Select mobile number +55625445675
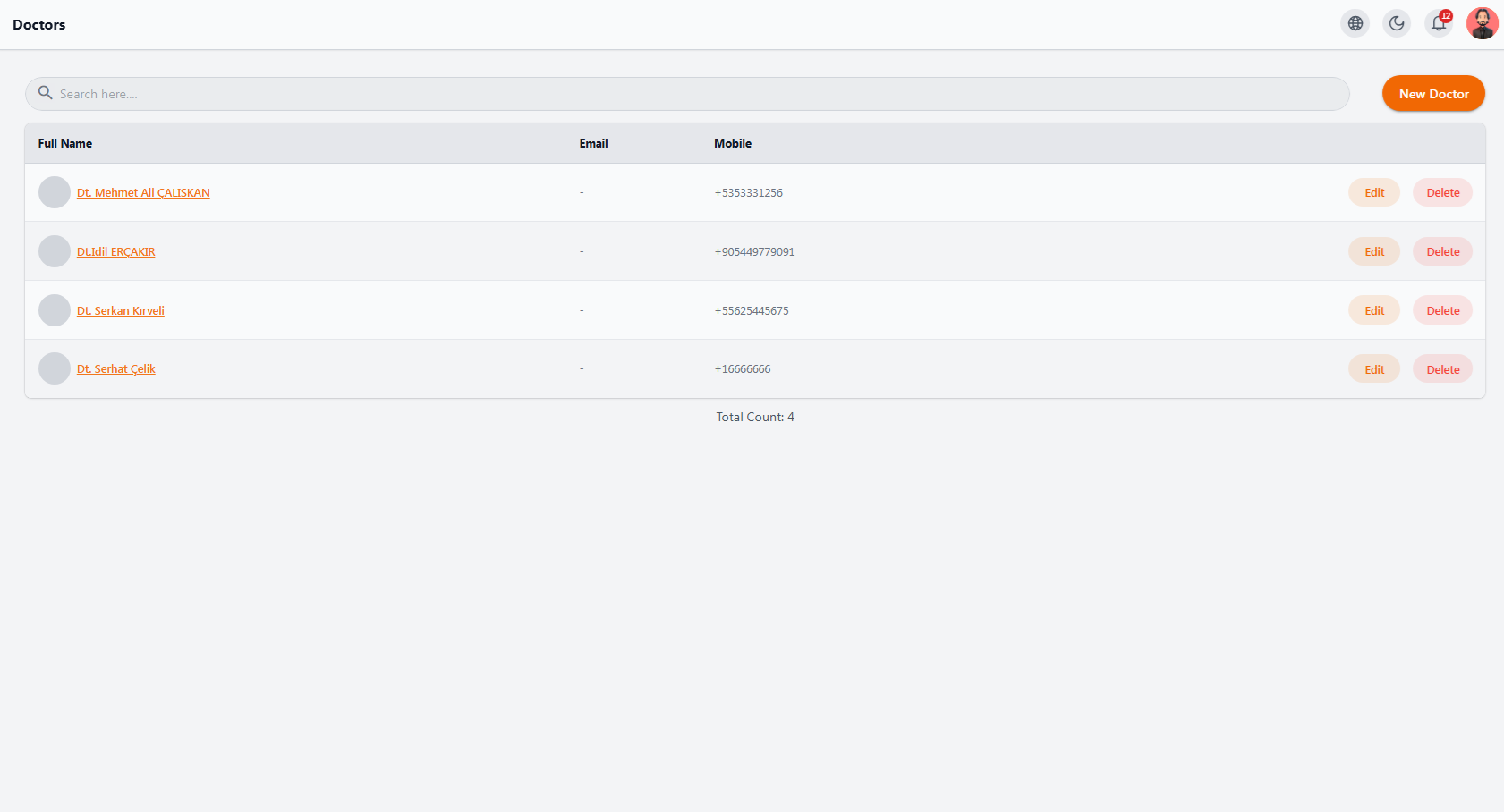This screenshot has height=812, width=1504. tap(752, 310)
